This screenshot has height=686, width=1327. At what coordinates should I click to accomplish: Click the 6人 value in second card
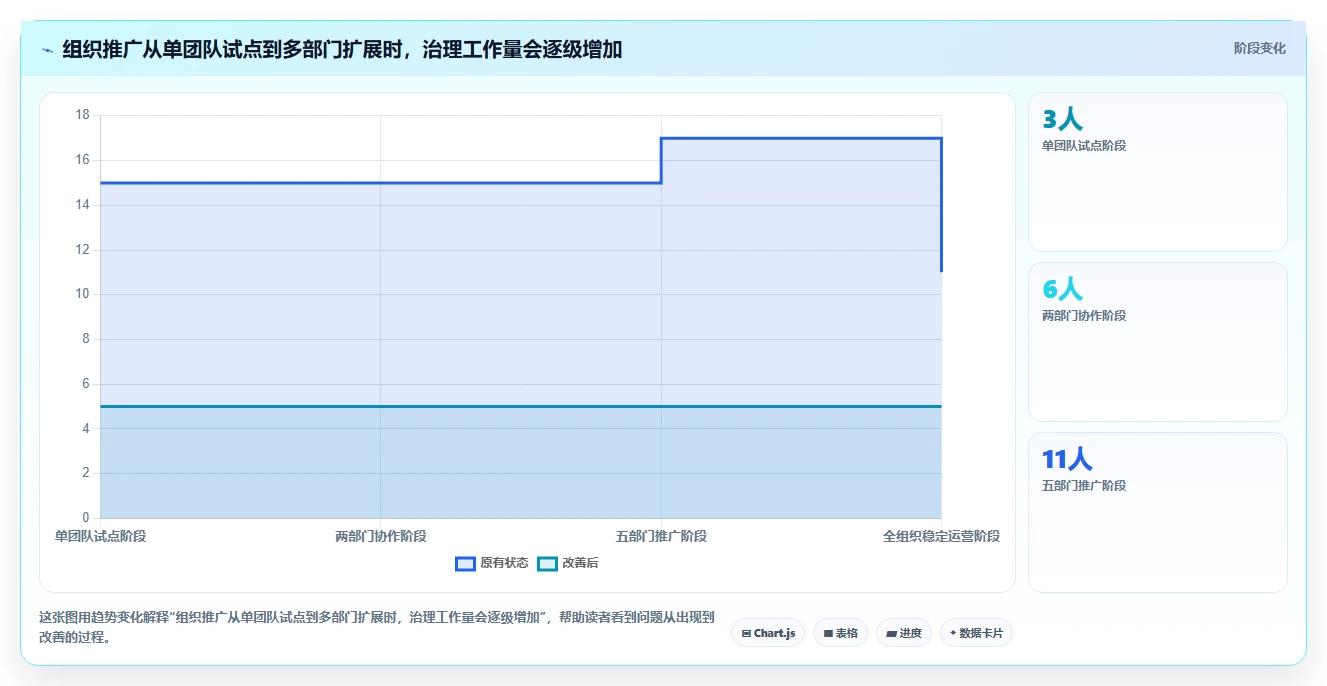coord(1062,290)
